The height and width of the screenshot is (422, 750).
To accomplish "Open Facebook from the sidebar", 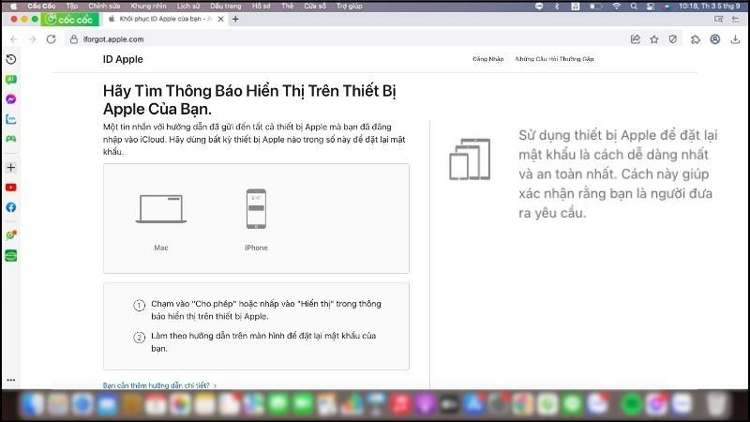I will (11, 207).
